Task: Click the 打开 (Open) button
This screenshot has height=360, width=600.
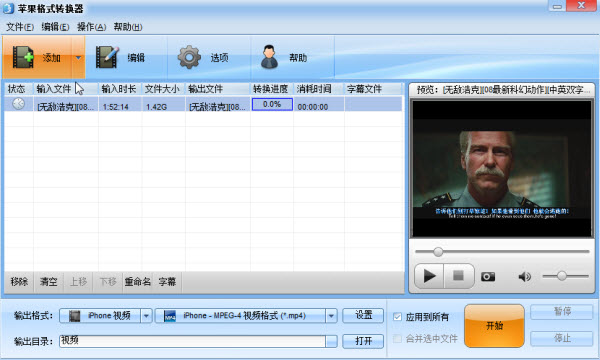Action: (x=363, y=341)
